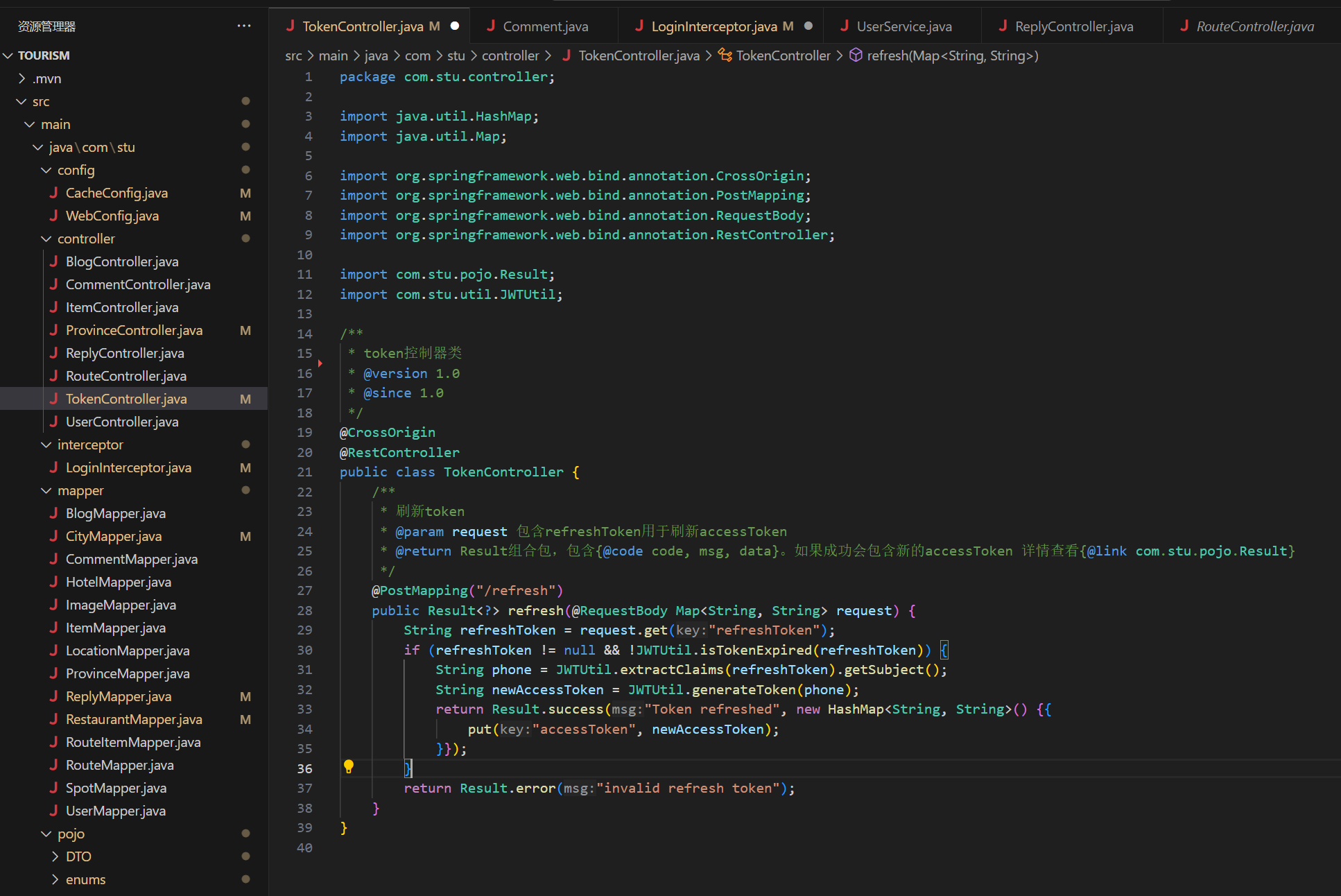Open RestaurantMapper.java from the file tree
The height and width of the screenshot is (896, 1341).
[134, 719]
